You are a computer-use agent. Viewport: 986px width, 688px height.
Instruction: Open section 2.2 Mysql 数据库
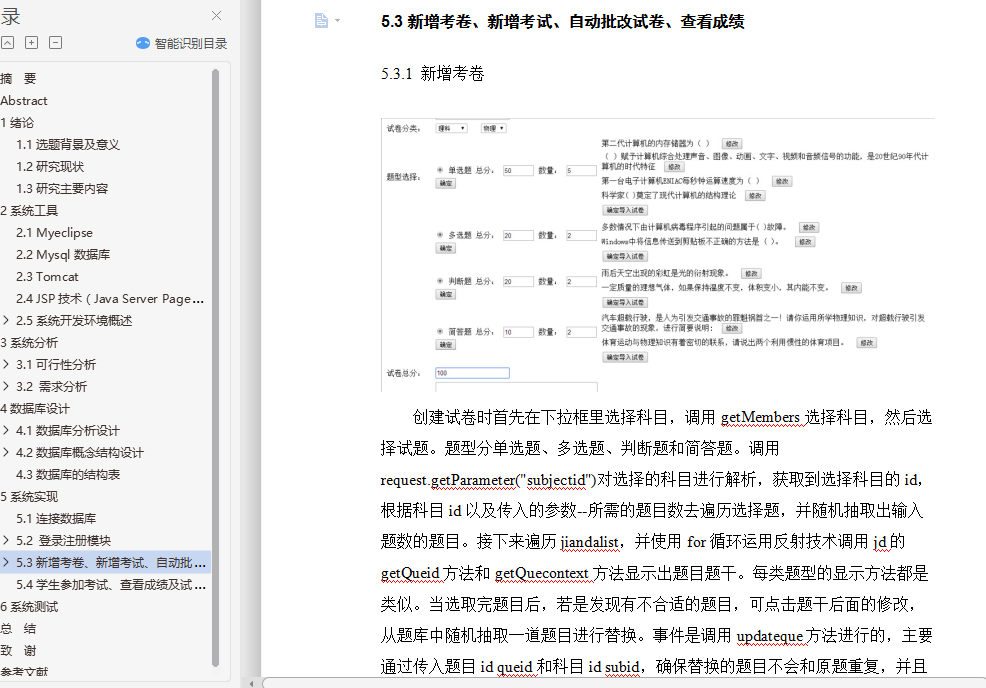(x=63, y=255)
